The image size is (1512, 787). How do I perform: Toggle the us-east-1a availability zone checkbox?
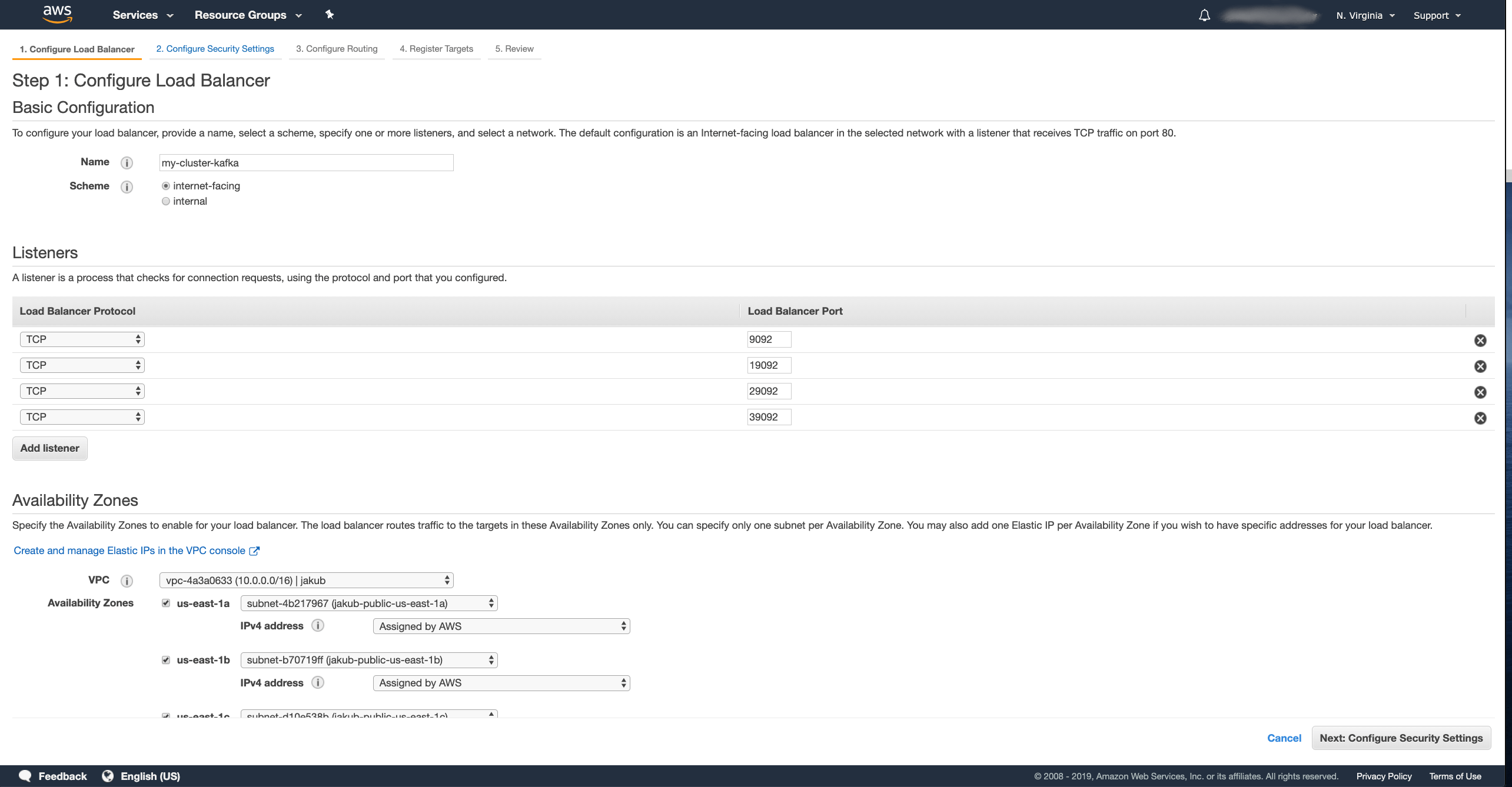tap(166, 603)
